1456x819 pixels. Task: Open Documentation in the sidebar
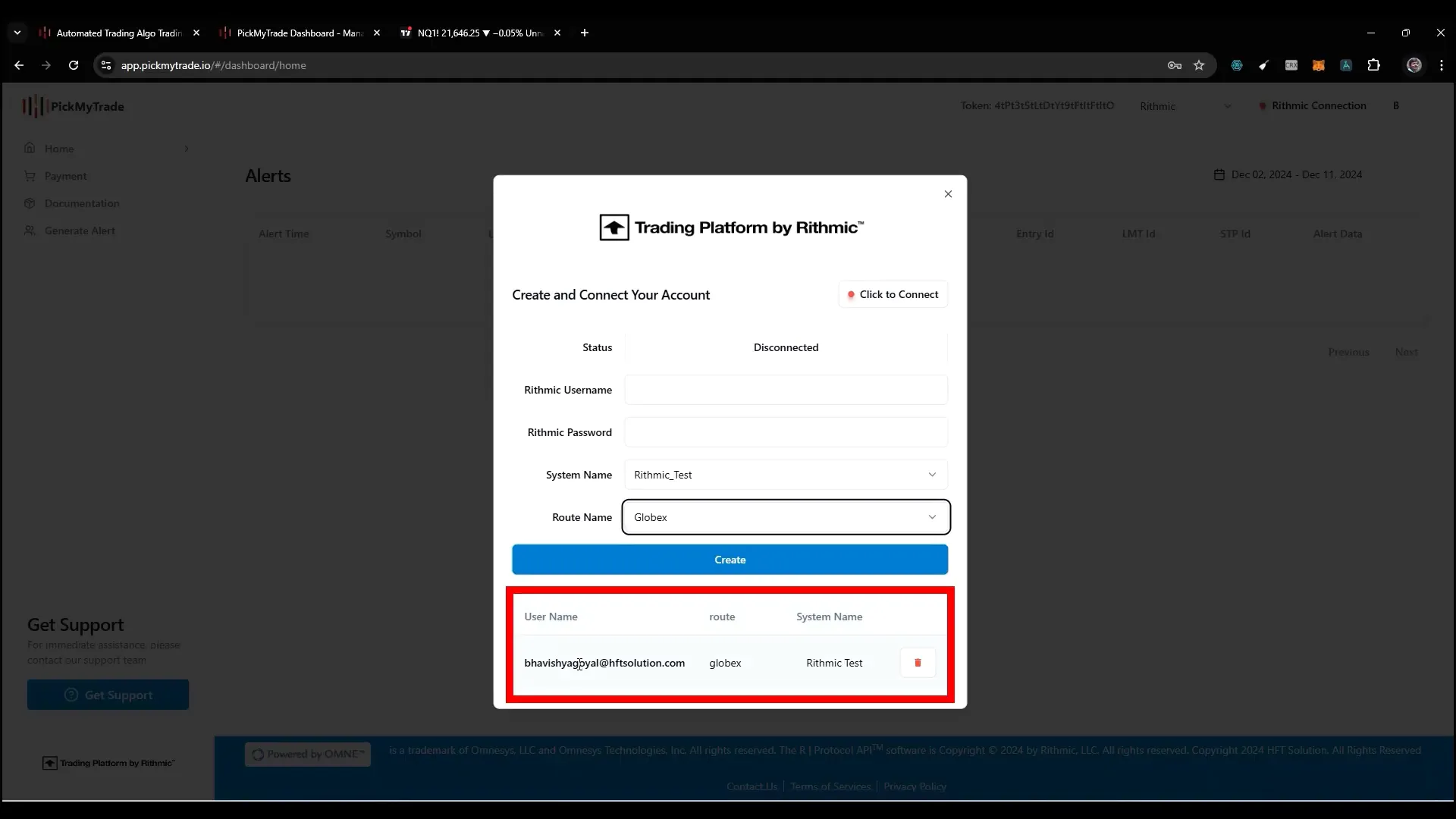82,203
